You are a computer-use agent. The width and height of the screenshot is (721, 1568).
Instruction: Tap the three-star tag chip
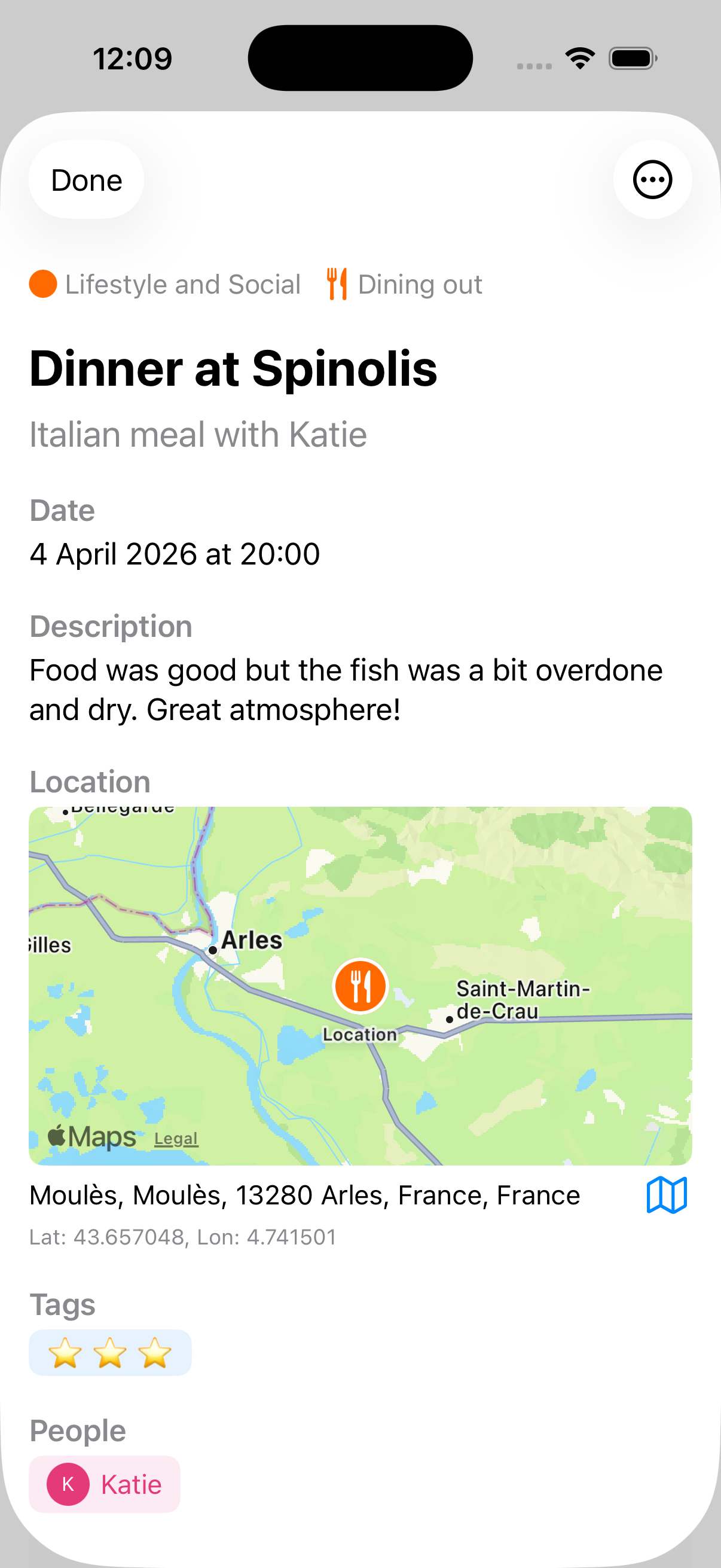pyautogui.click(x=110, y=1353)
